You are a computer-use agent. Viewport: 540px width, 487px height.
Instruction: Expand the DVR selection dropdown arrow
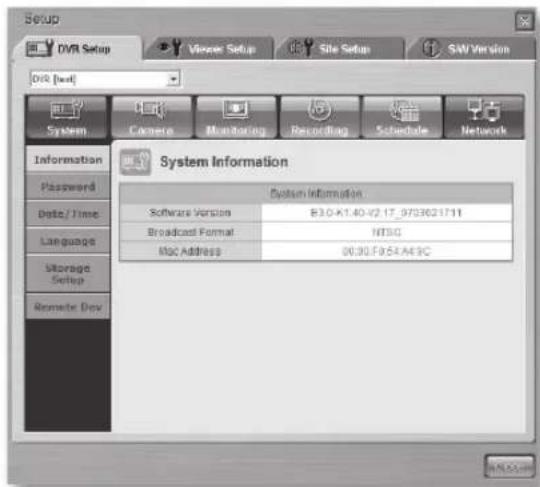pos(173,79)
